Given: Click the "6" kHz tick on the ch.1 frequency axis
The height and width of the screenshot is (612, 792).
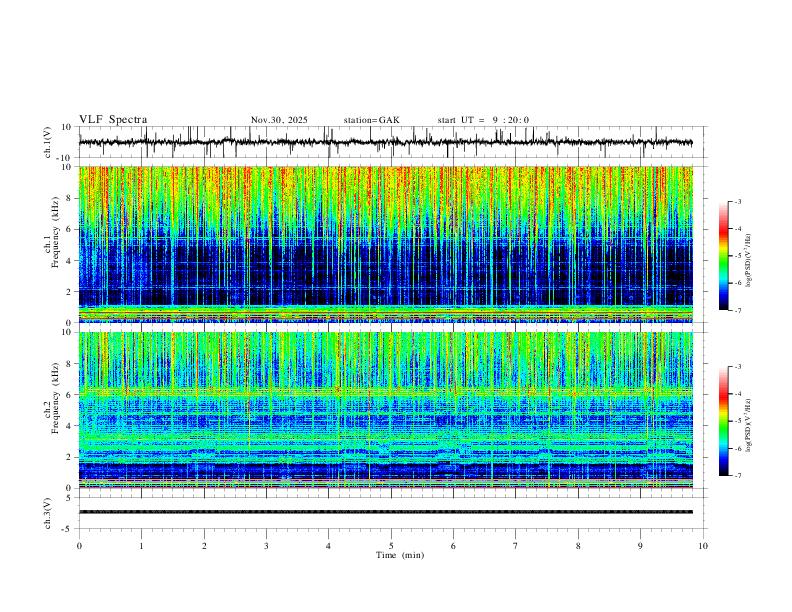Looking at the screenshot, I should [69, 229].
